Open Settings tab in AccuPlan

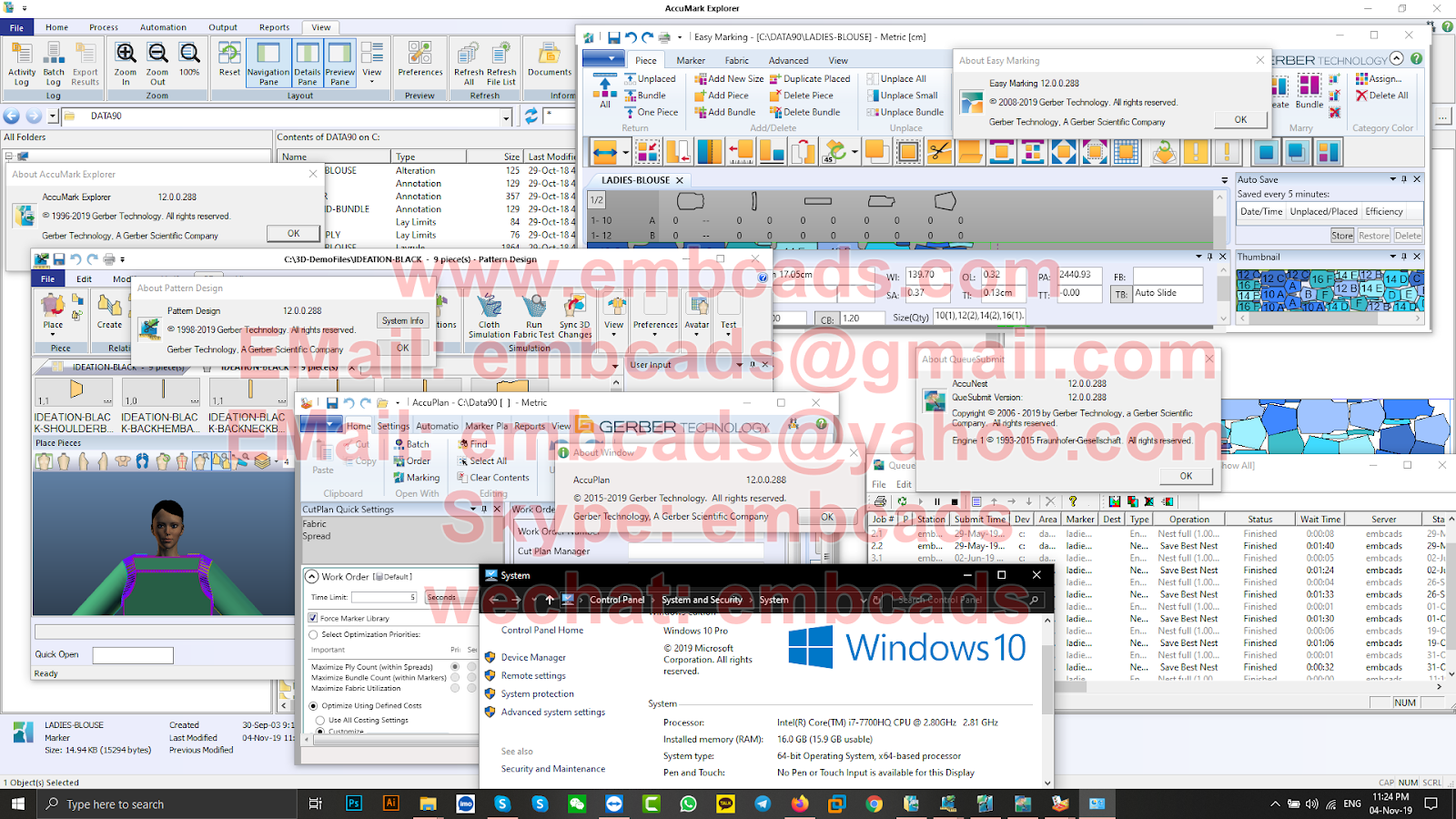point(393,426)
